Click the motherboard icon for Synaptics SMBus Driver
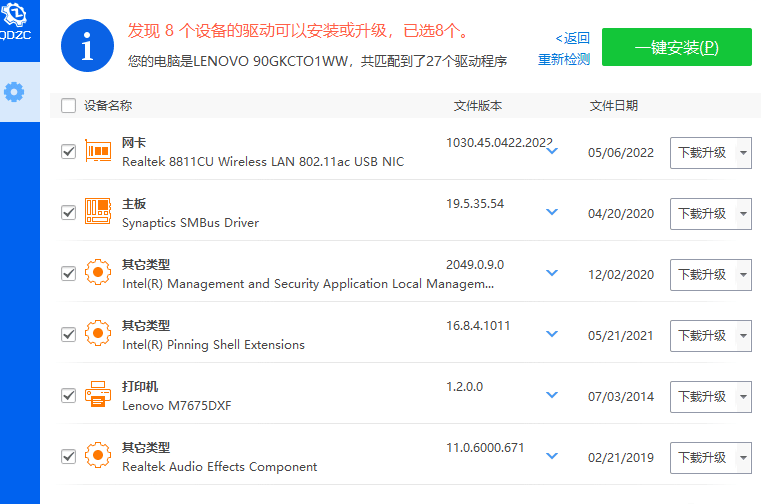 coord(98,211)
